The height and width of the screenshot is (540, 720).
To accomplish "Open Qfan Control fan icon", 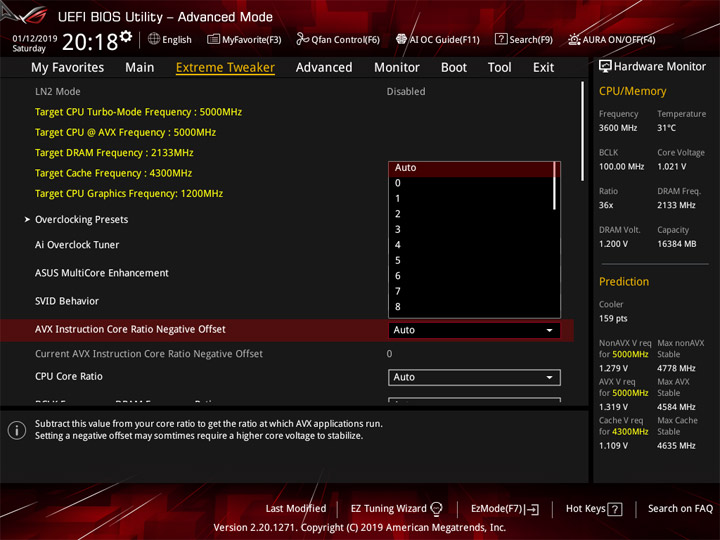I will coord(302,39).
